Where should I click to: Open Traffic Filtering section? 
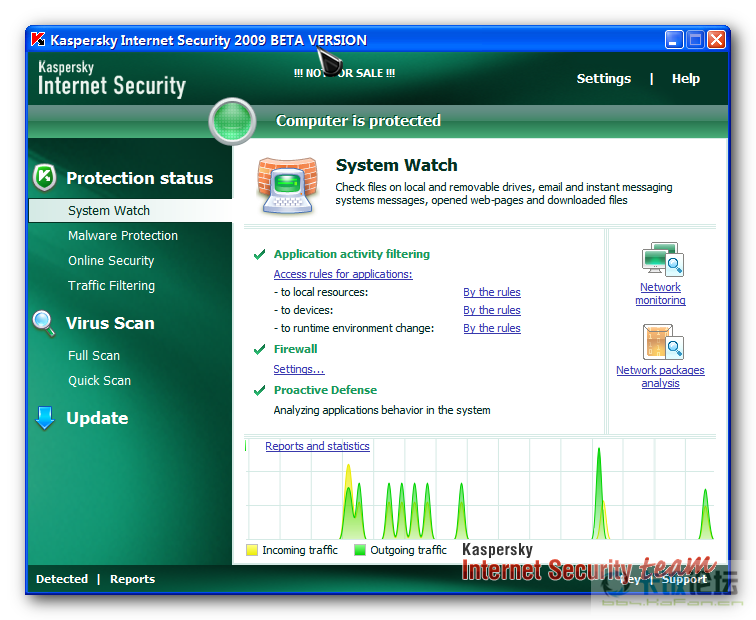(x=111, y=285)
